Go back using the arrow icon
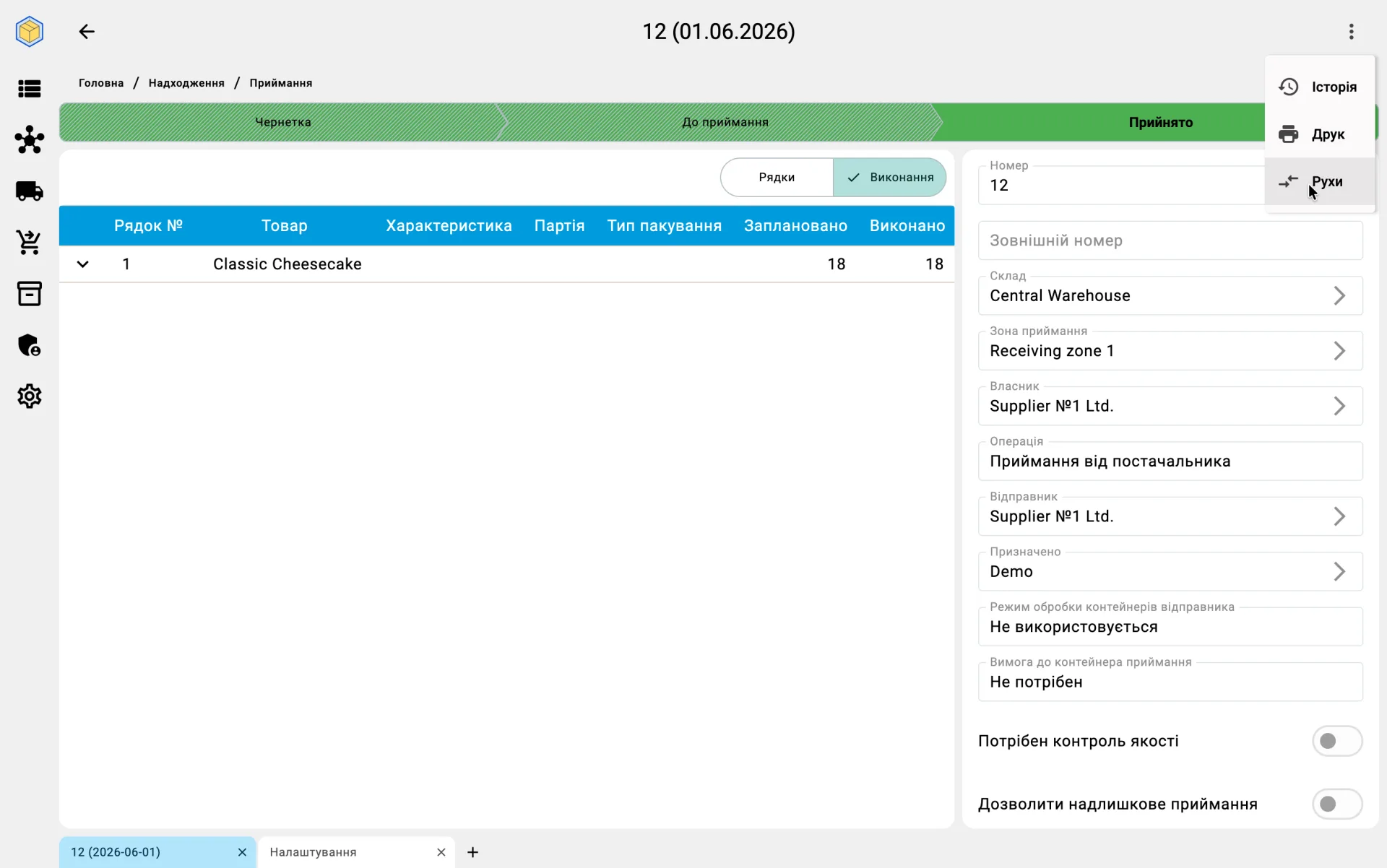 click(87, 32)
